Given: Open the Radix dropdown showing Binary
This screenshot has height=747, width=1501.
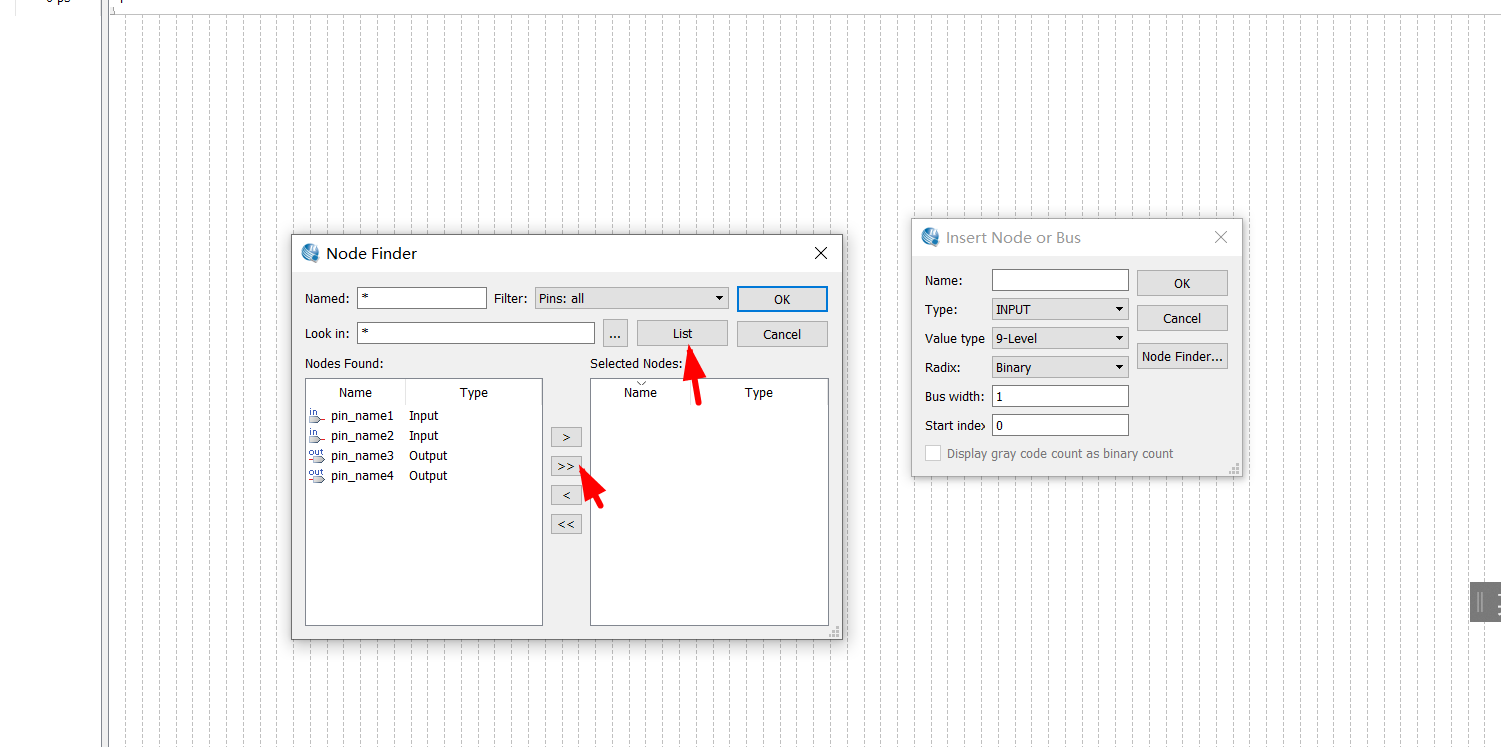Looking at the screenshot, I should (1060, 367).
